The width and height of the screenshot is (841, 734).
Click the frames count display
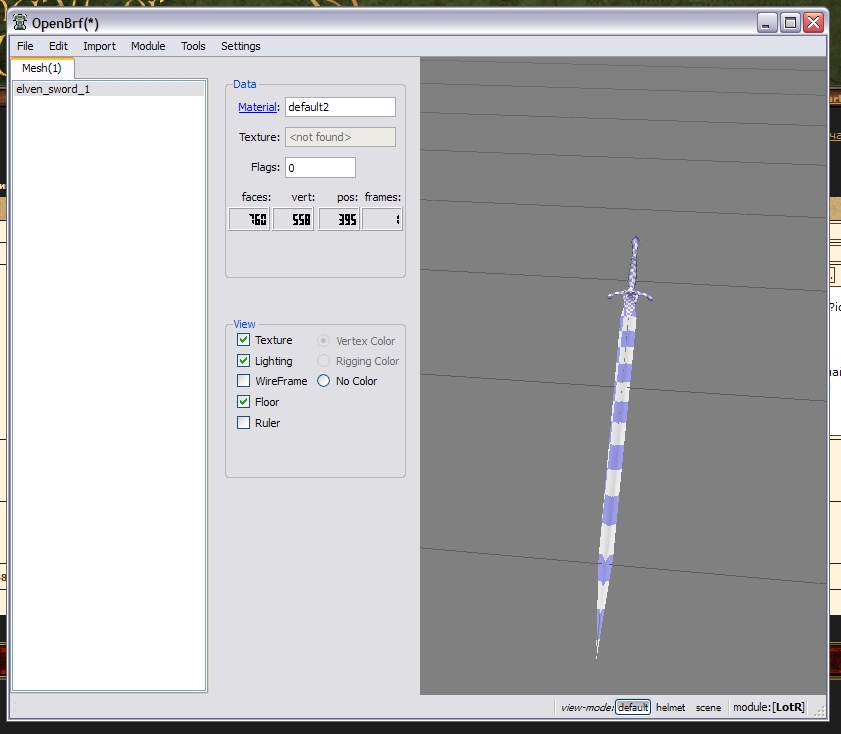click(382, 219)
